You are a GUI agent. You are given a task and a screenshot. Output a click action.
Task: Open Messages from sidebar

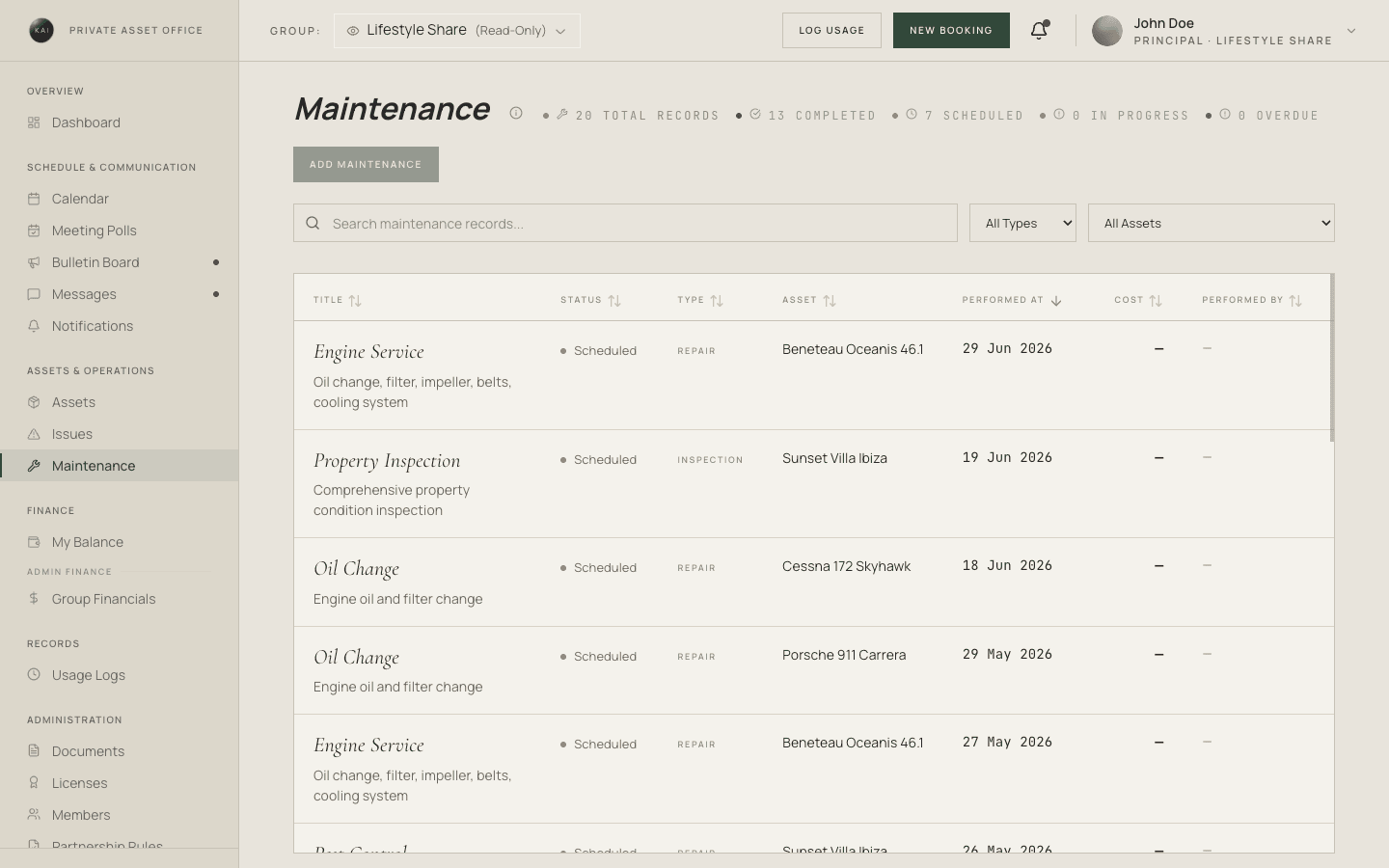pos(120,294)
